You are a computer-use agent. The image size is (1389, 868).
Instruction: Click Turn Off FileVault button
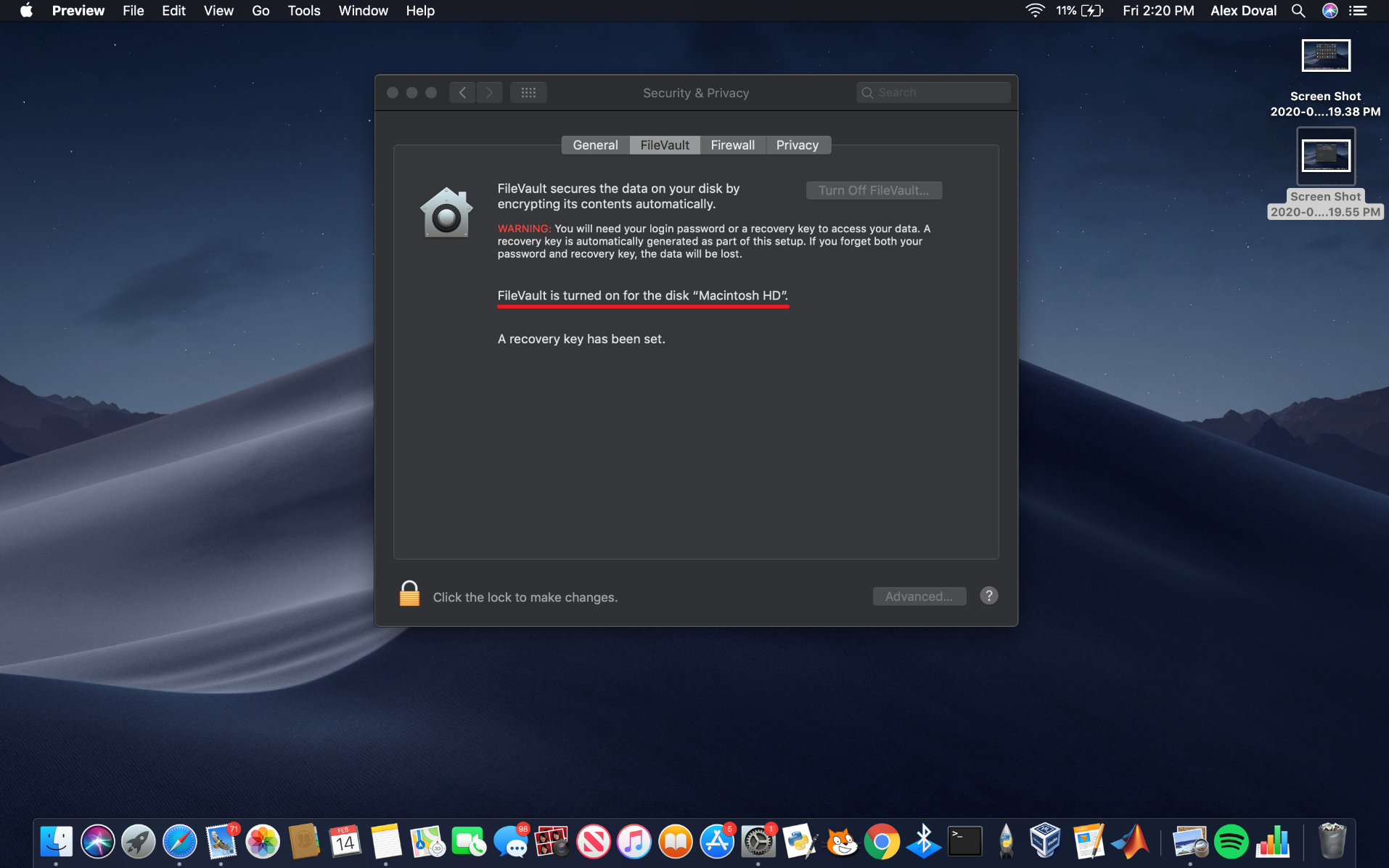[x=874, y=190]
